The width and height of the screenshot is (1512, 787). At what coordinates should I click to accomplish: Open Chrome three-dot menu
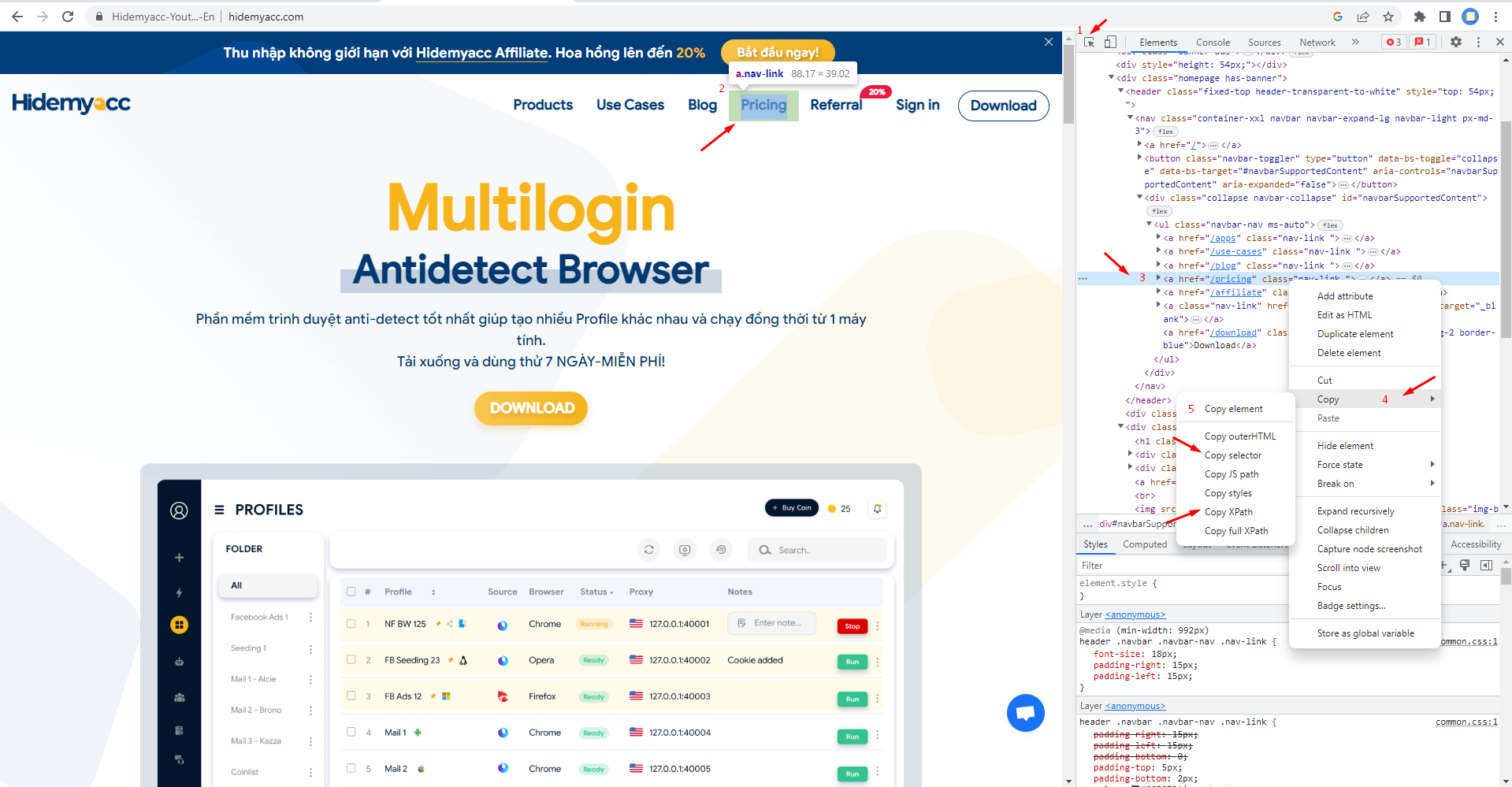[1495, 17]
